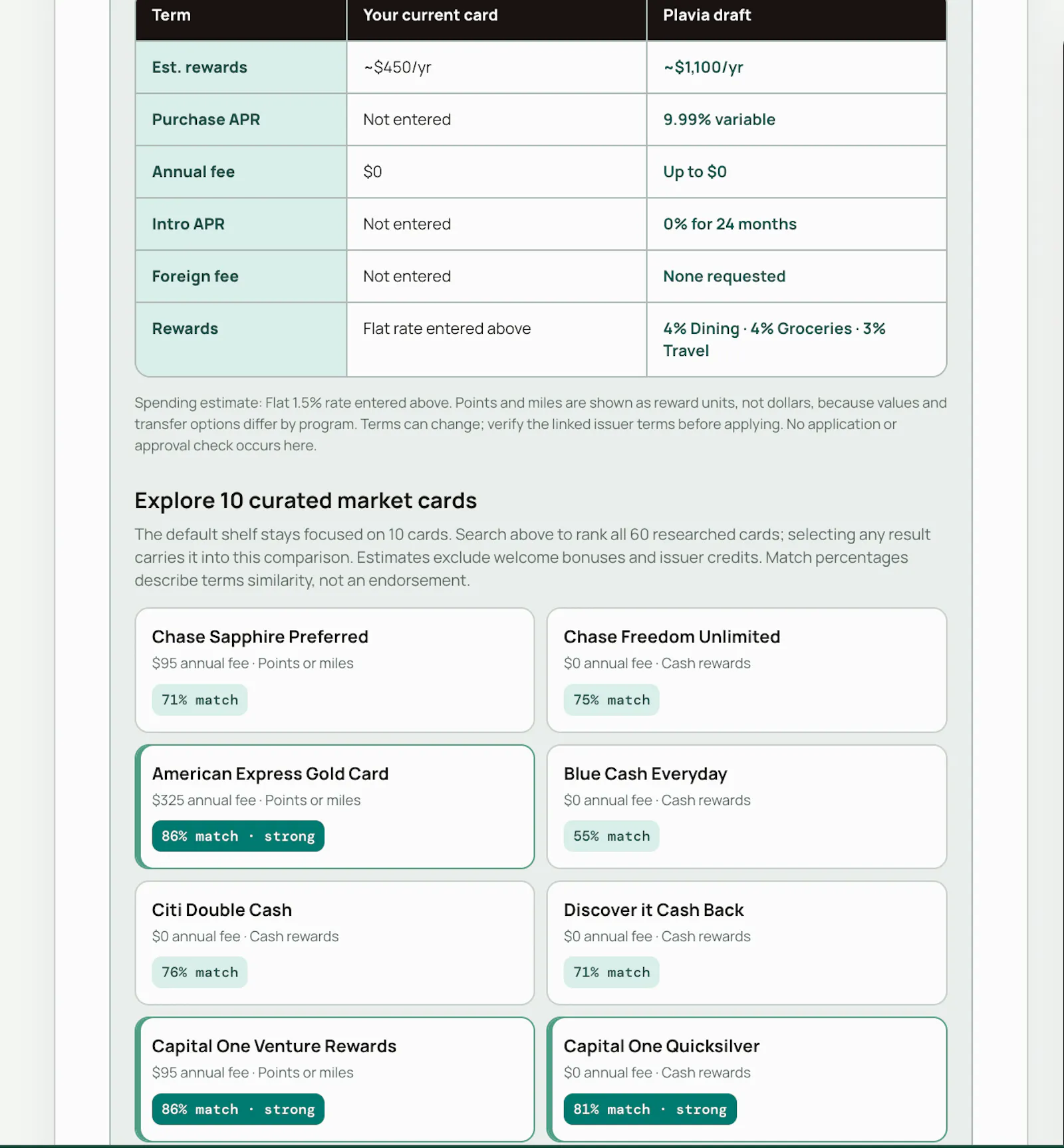Click the 'Flat rate entered above' cell

(x=496, y=339)
